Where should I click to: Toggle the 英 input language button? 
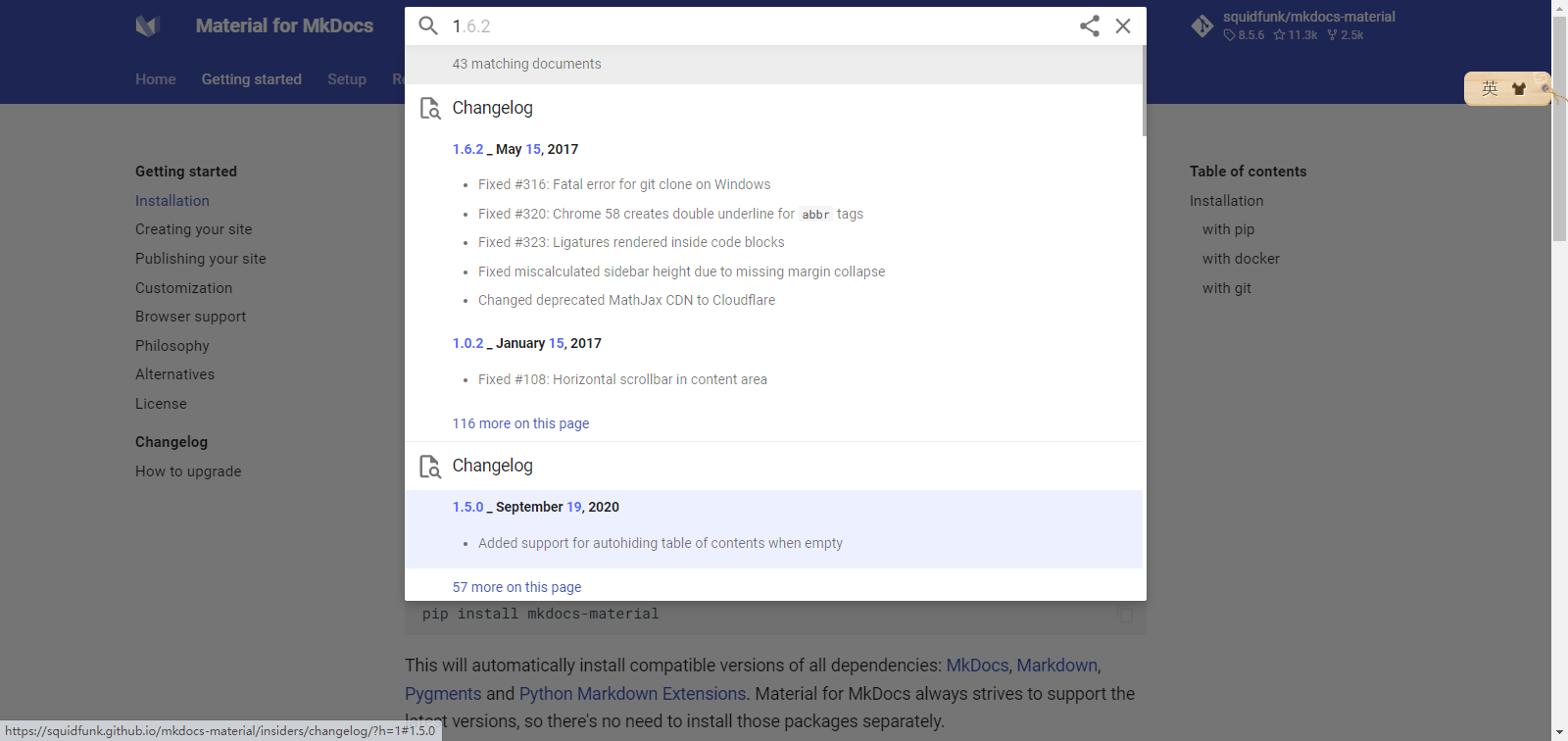[1490, 88]
